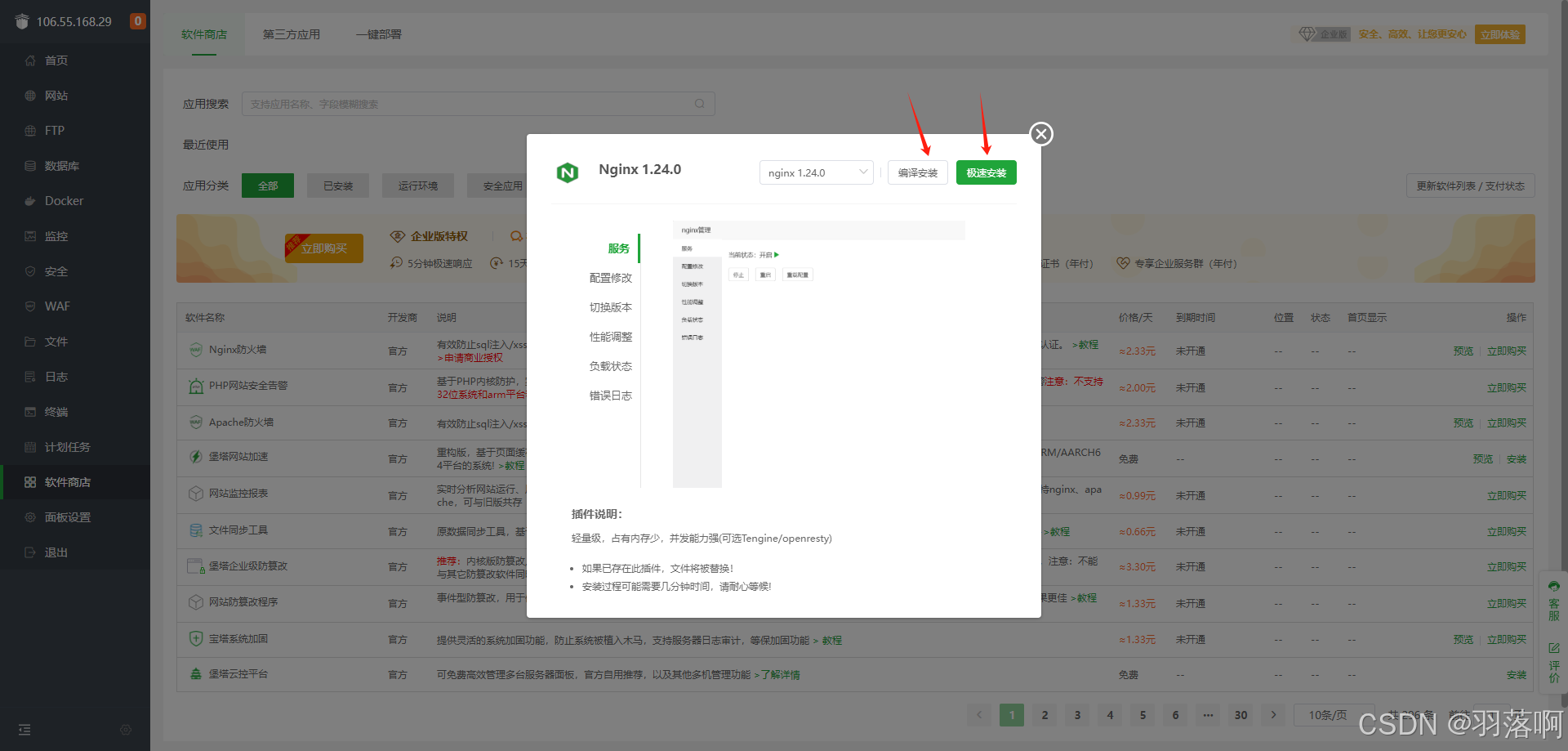Open the 了解详情 link for 堡塔云控平台

781,674
